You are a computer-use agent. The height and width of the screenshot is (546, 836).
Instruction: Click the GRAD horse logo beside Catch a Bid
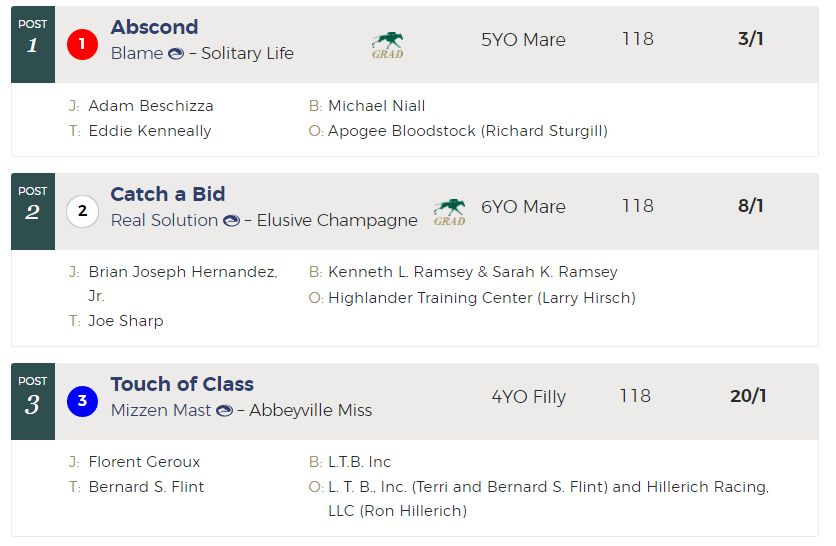click(449, 213)
